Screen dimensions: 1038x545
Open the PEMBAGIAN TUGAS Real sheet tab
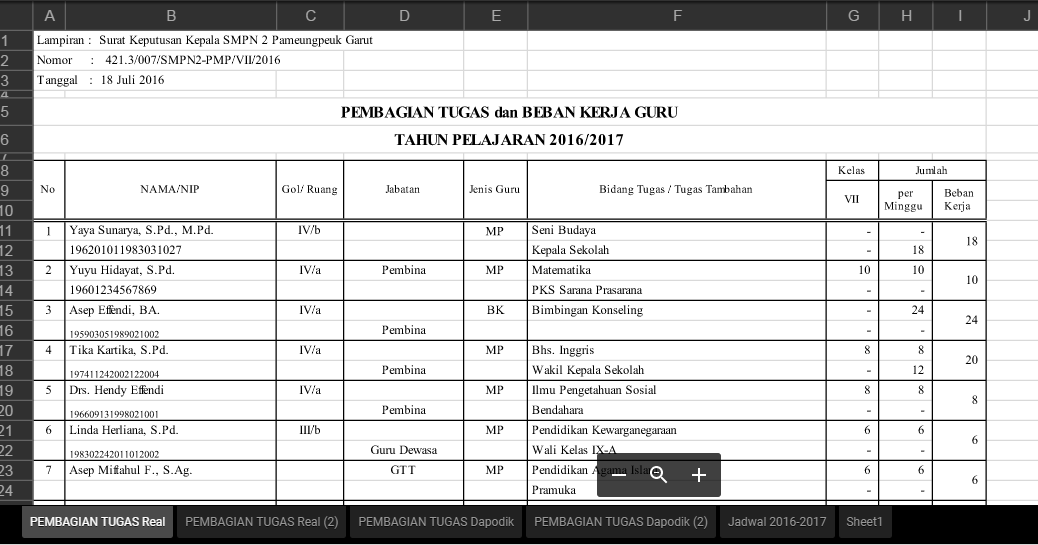click(x=98, y=522)
